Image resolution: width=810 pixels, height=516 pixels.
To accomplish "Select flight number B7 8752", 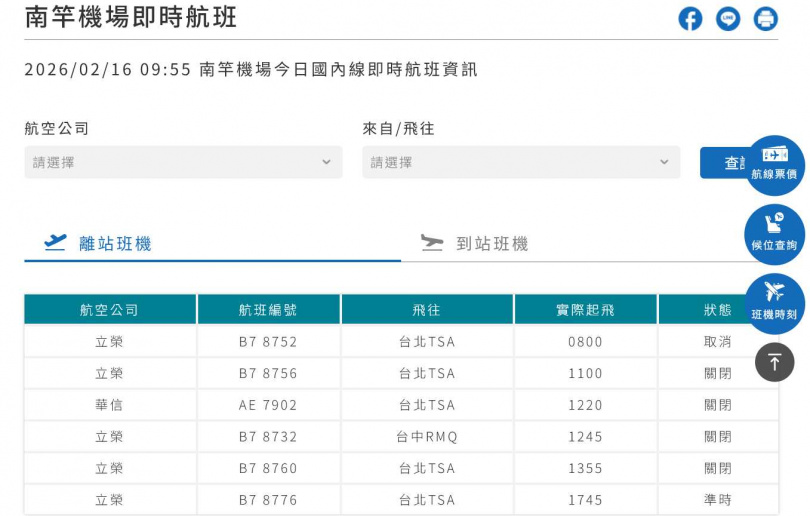I will (x=268, y=342).
